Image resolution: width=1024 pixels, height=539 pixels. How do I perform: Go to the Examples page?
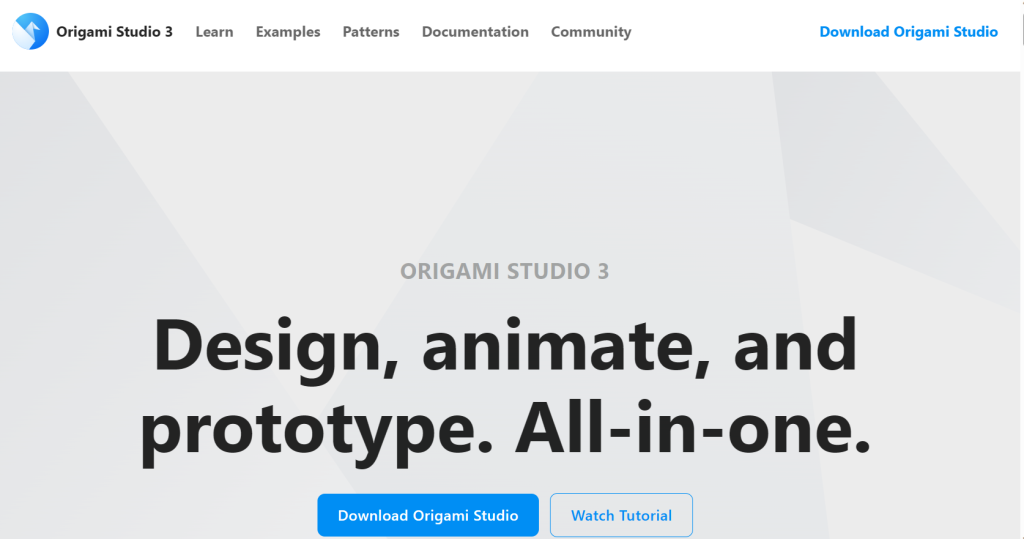tap(288, 31)
